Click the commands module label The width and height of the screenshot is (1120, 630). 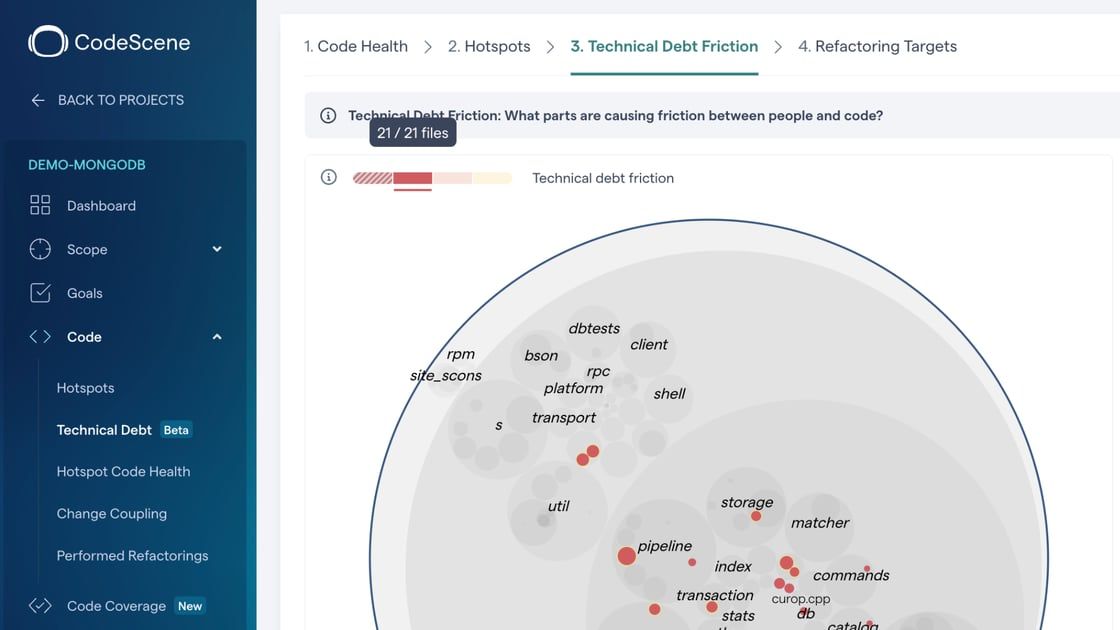[x=851, y=575]
